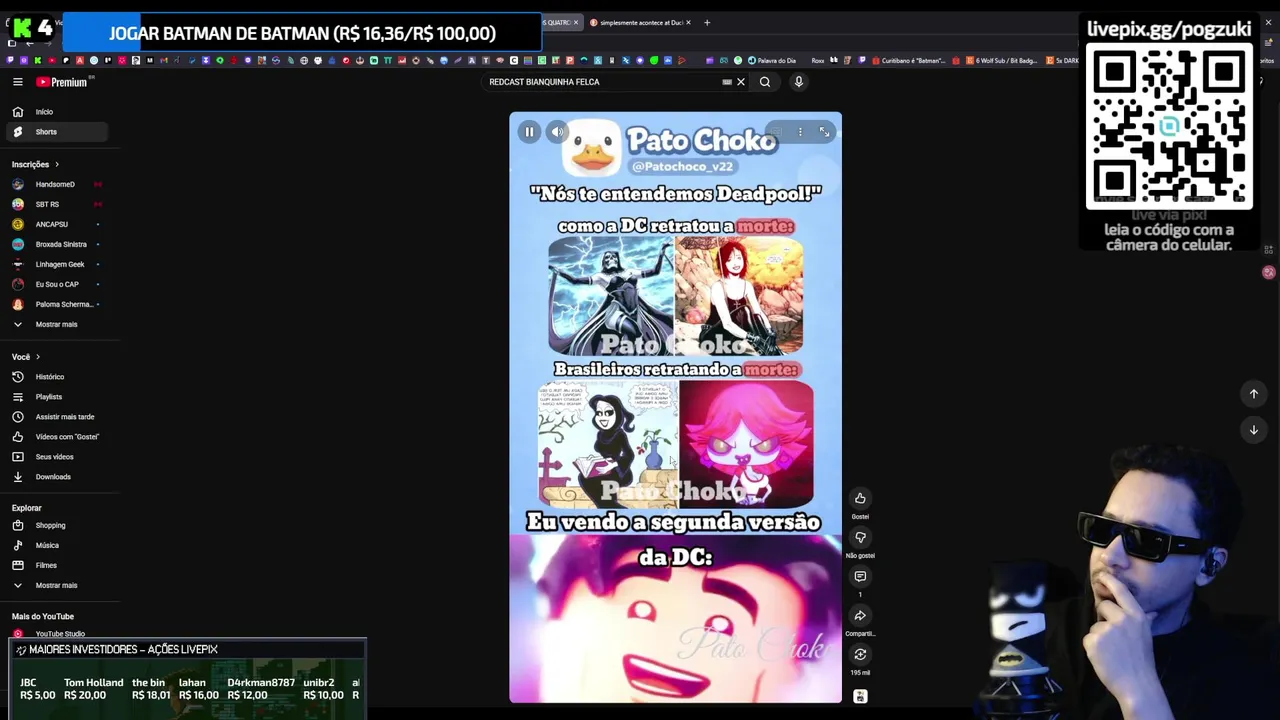
Task: Open the Short's three-dot more menu
Action: 800,132
